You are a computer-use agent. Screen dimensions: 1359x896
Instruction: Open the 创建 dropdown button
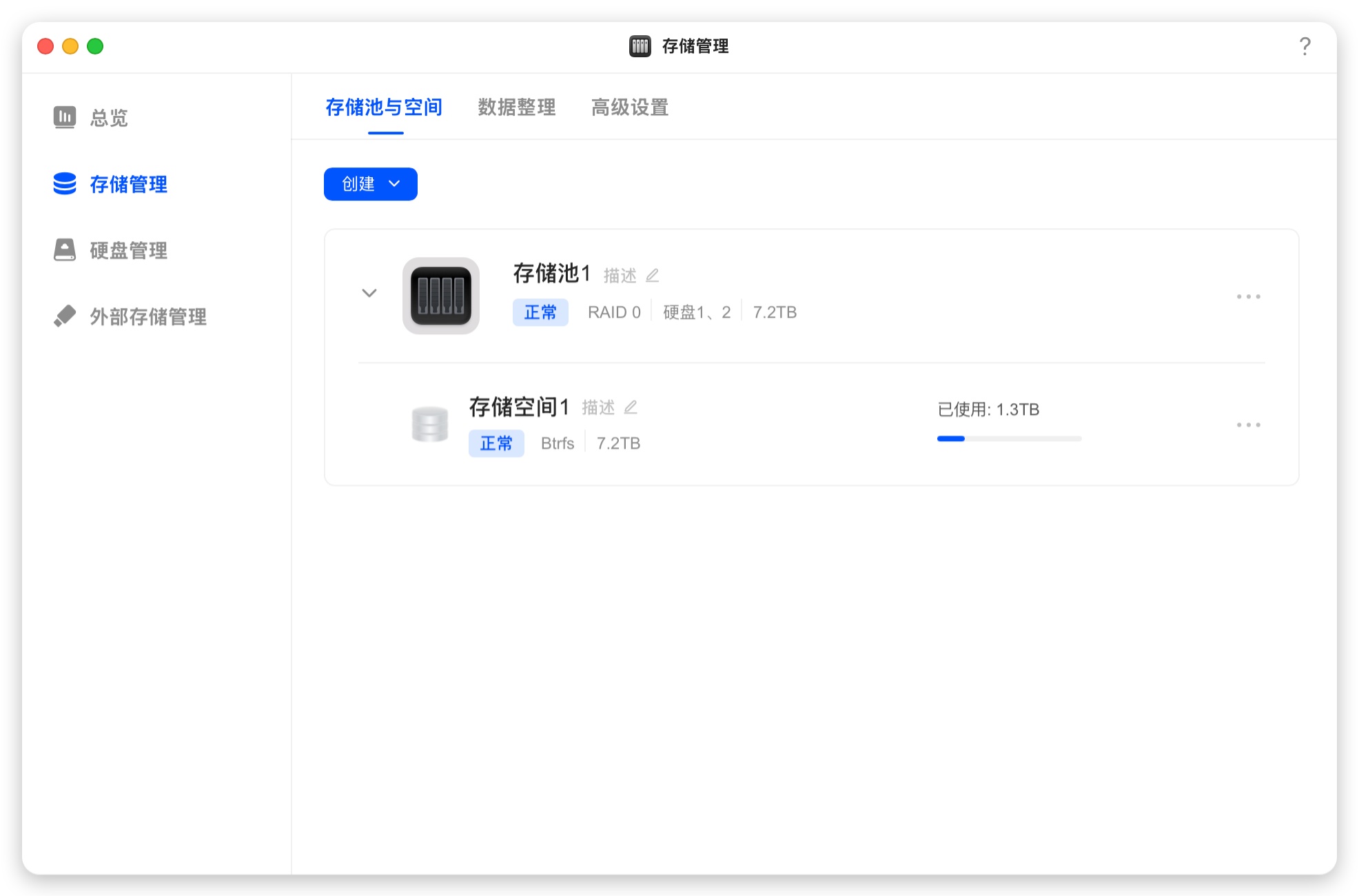click(371, 184)
